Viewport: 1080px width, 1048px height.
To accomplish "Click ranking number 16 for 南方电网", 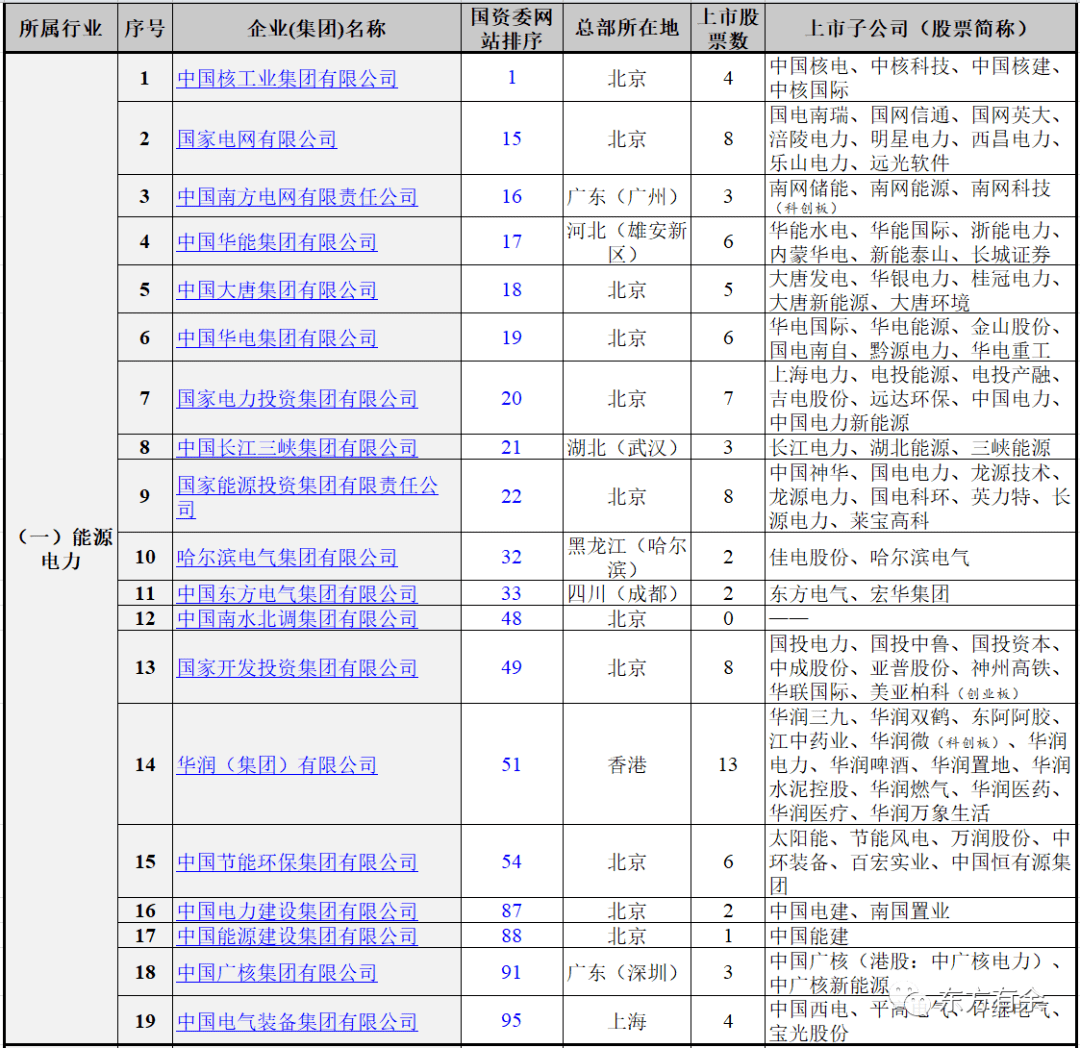I will (x=512, y=196).
